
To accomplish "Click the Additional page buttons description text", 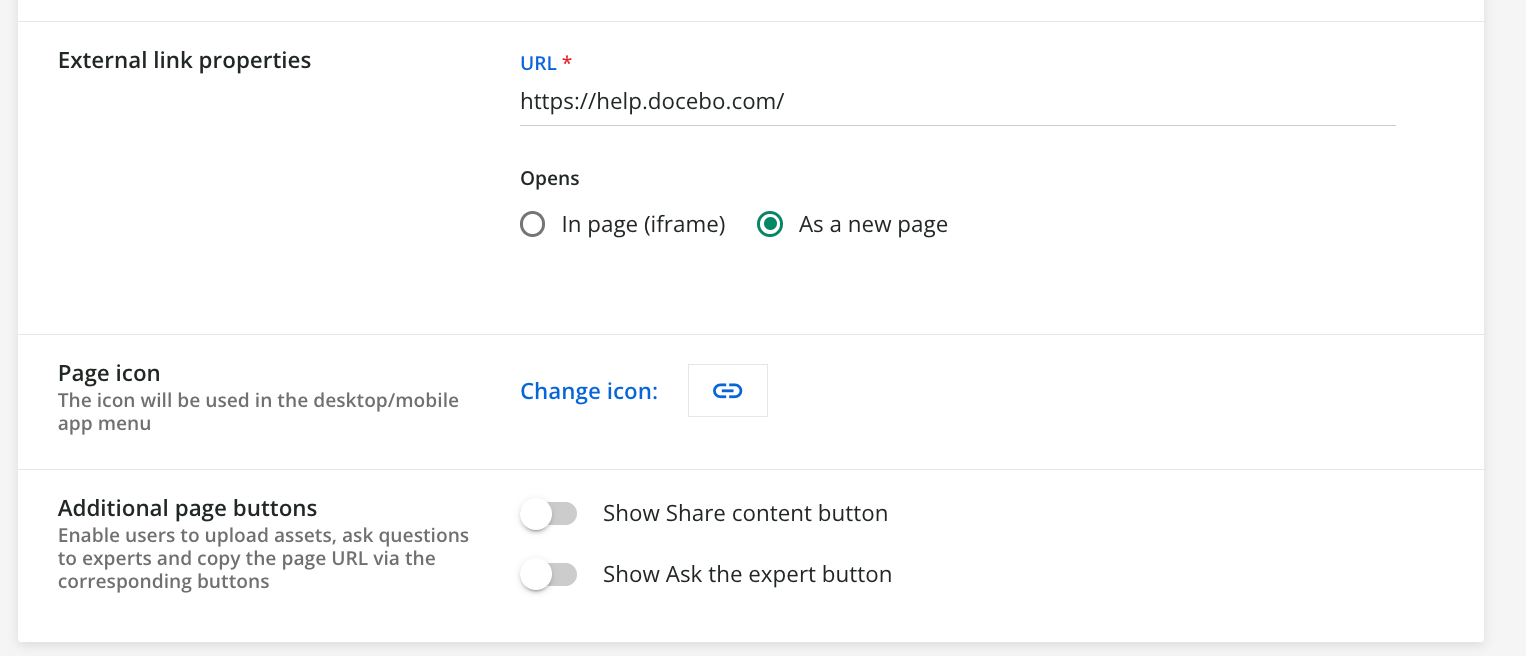I will coord(262,558).
